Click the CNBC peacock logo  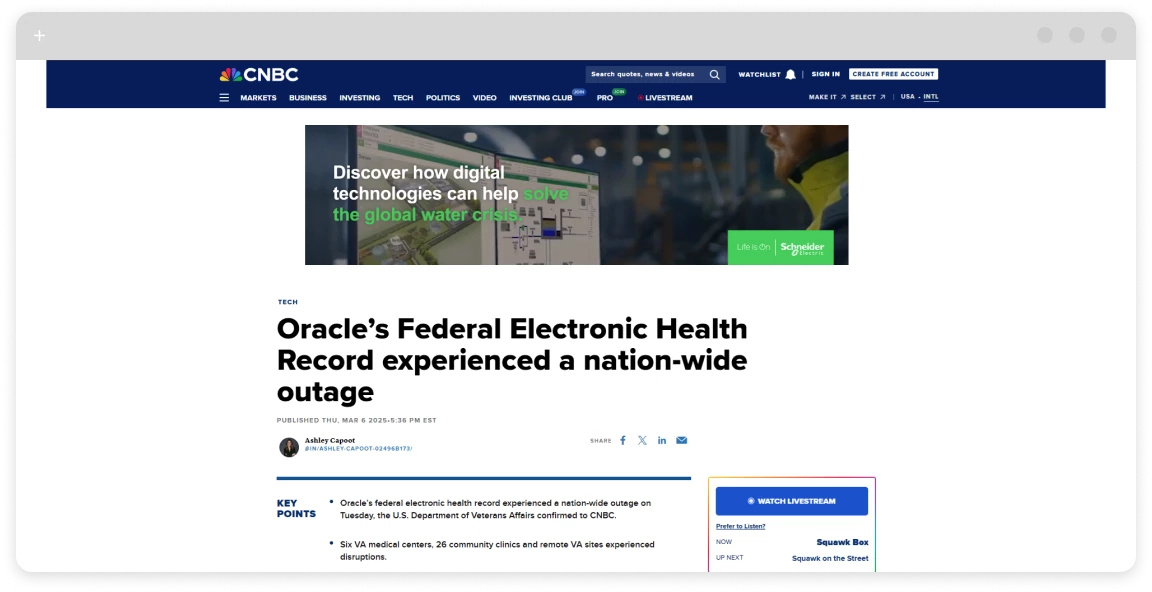[x=259, y=74]
